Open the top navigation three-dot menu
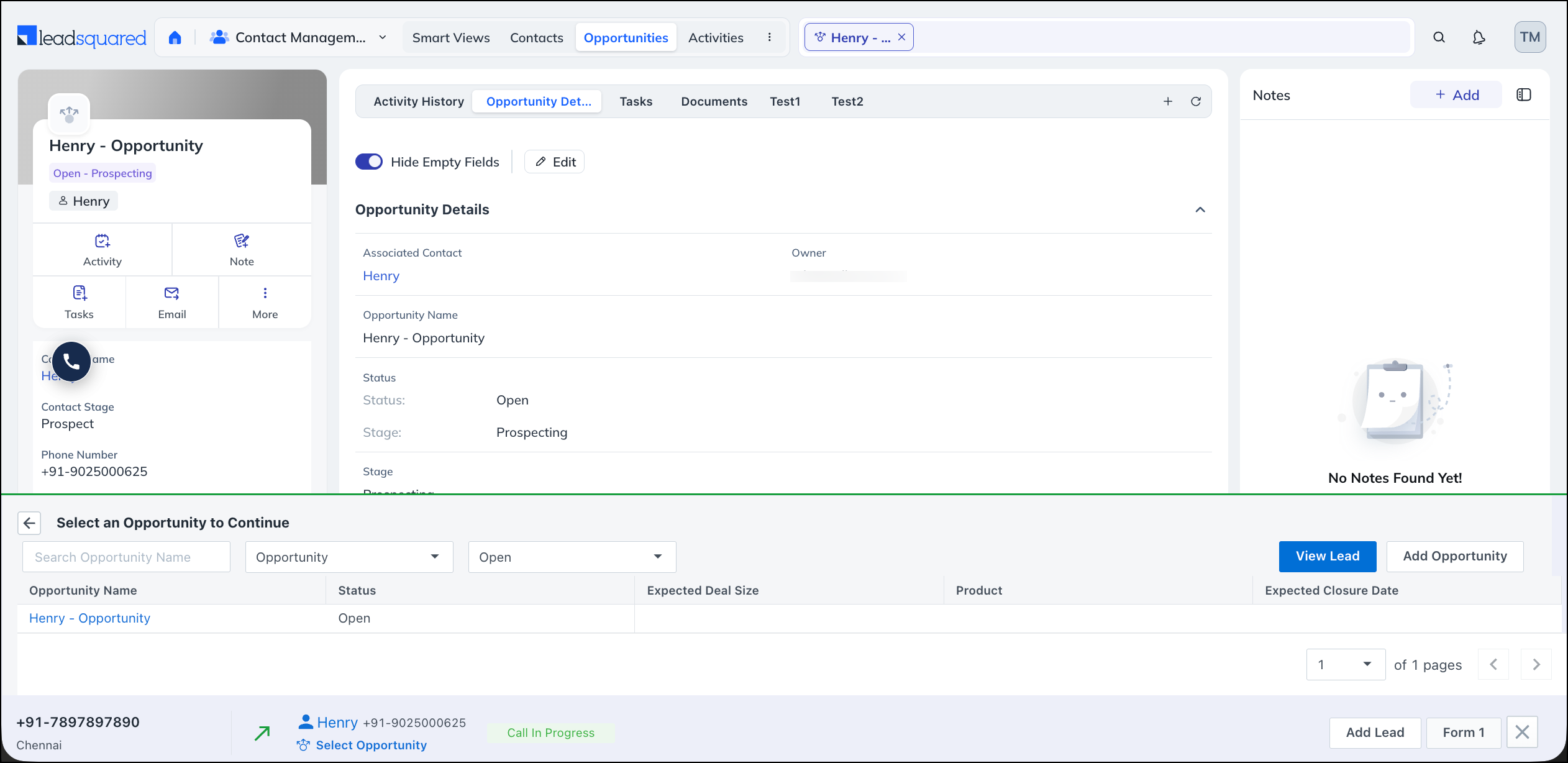 pyautogui.click(x=770, y=37)
